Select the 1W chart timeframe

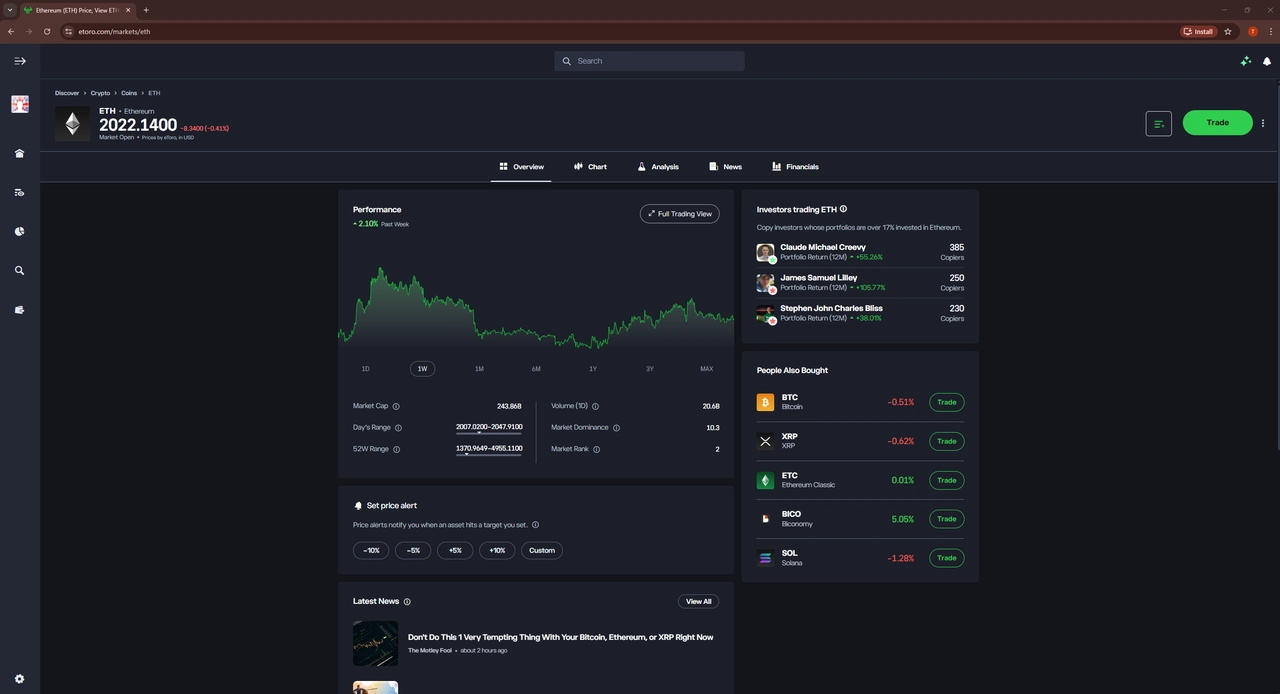pos(422,369)
